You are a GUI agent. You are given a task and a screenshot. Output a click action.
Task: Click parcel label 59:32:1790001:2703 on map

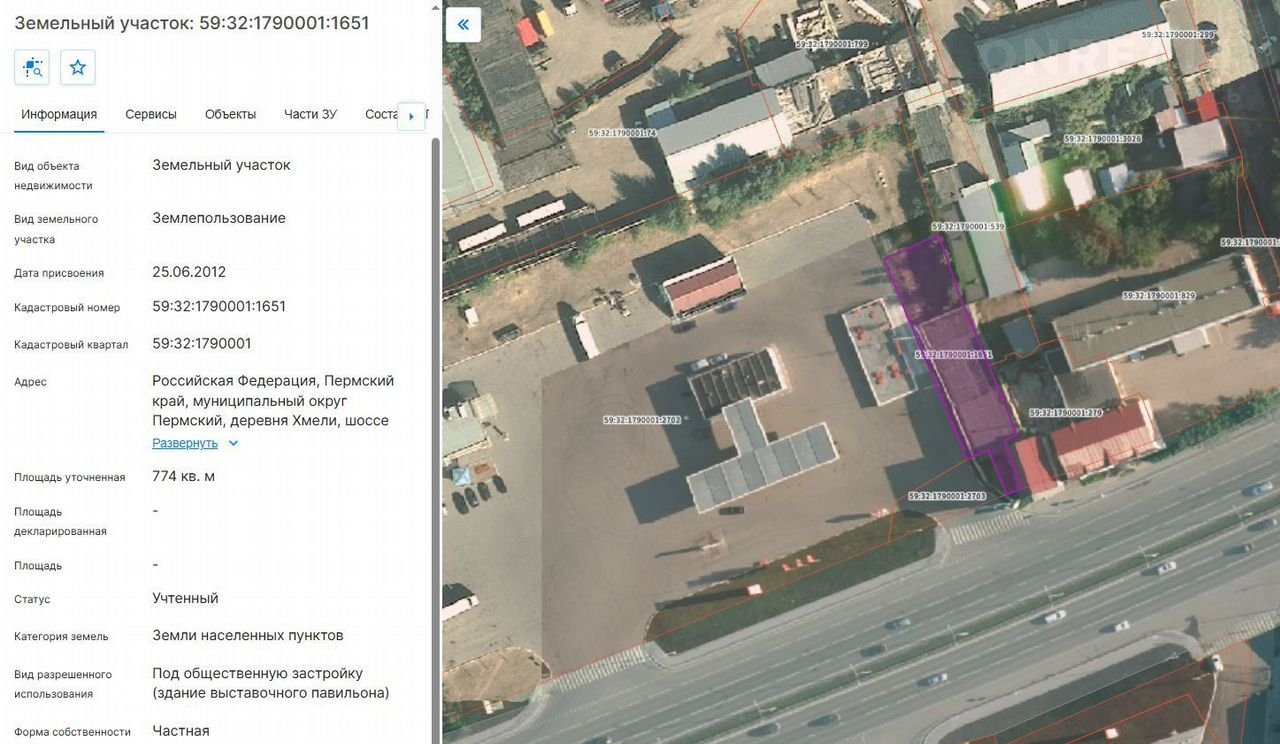click(x=947, y=496)
